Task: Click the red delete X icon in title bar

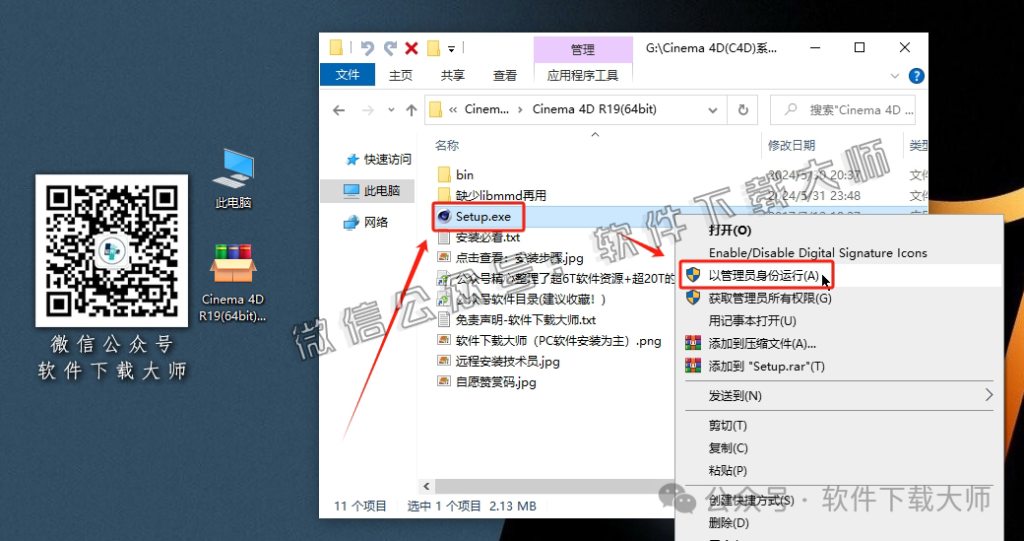Action: point(411,48)
